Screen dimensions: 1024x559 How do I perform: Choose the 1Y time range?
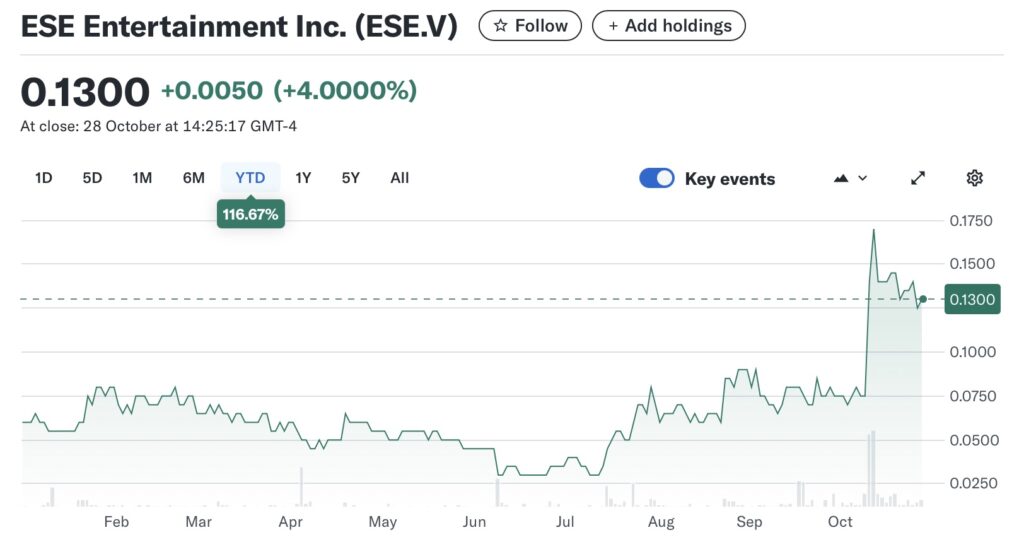click(x=303, y=178)
